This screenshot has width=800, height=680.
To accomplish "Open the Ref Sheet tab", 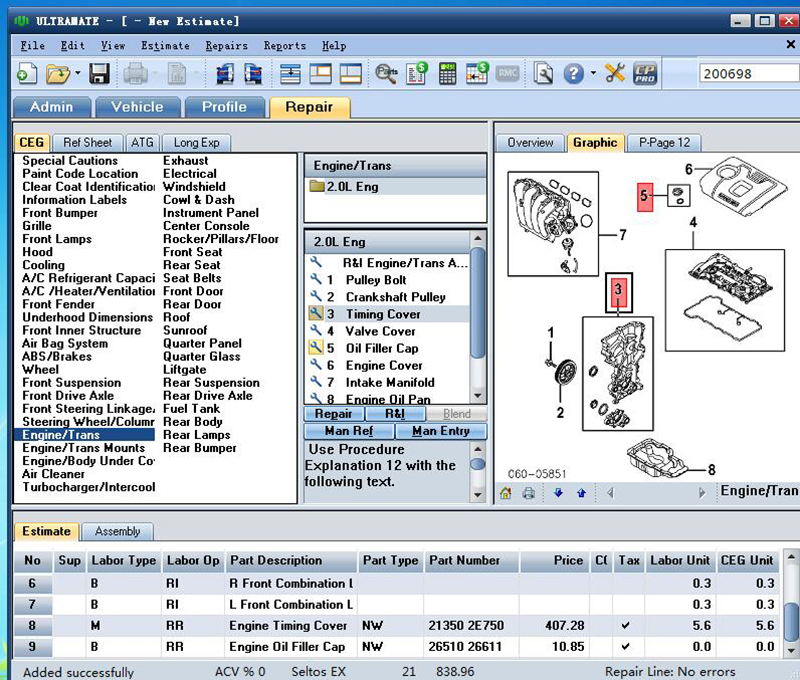I will (x=88, y=143).
